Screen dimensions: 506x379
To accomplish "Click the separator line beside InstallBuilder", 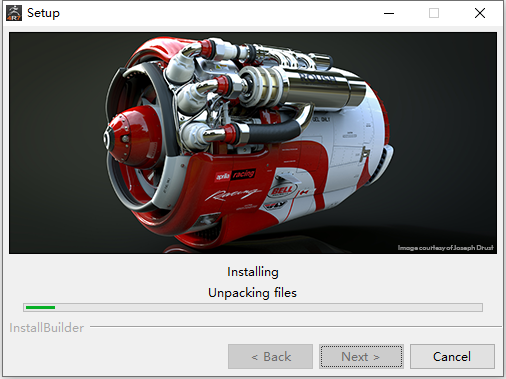I will tap(296, 327).
